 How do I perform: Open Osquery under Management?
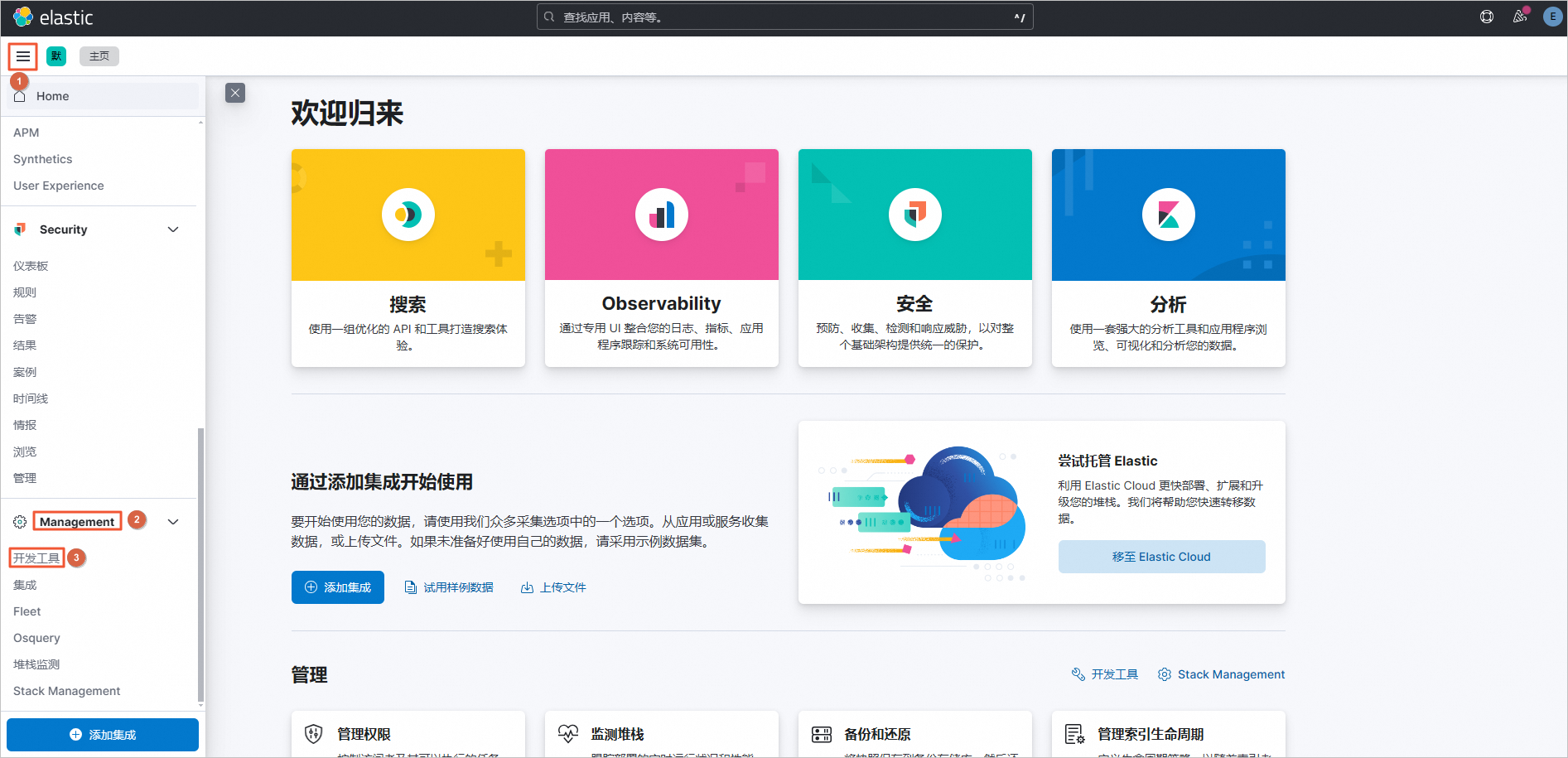[36, 638]
